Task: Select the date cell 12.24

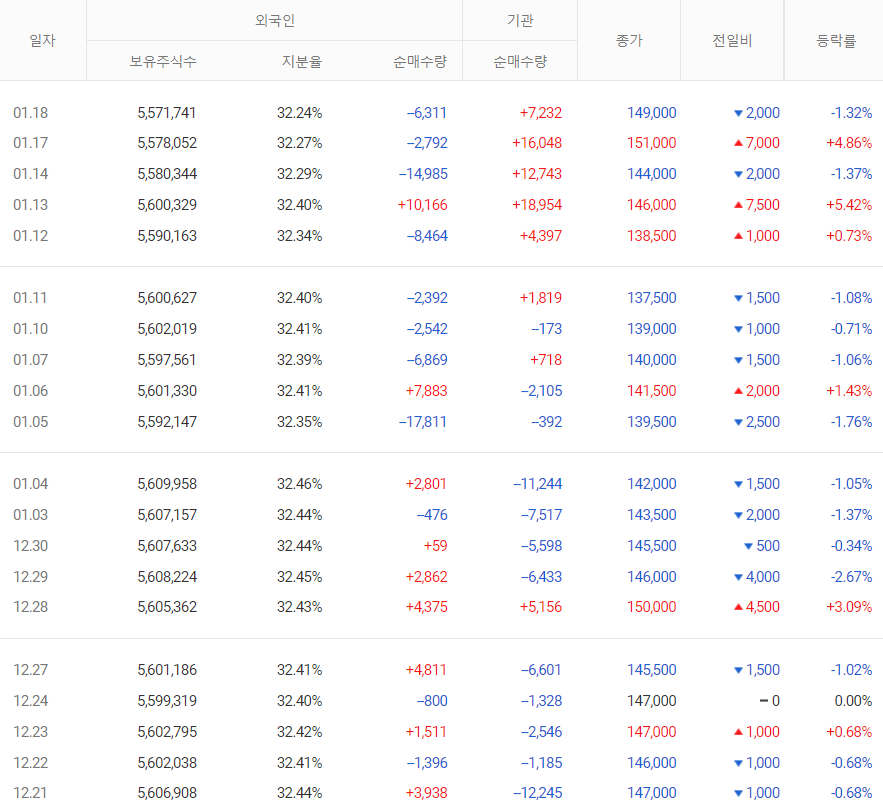Action: 30,701
